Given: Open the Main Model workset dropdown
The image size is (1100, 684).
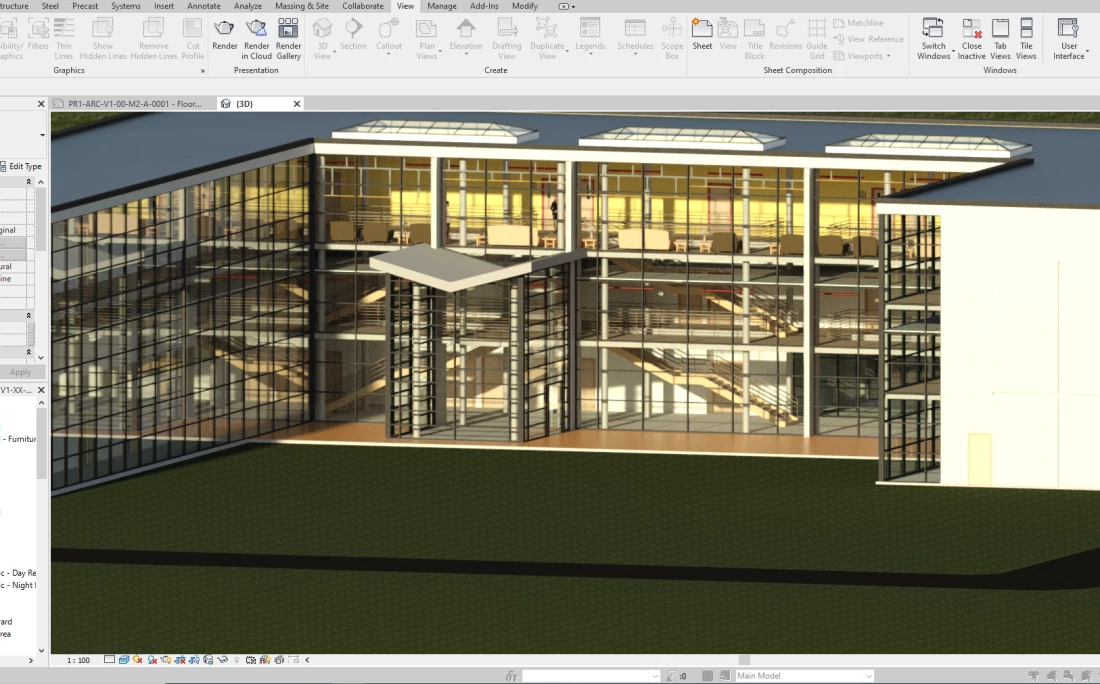Looking at the screenshot, I should [804, 676].
